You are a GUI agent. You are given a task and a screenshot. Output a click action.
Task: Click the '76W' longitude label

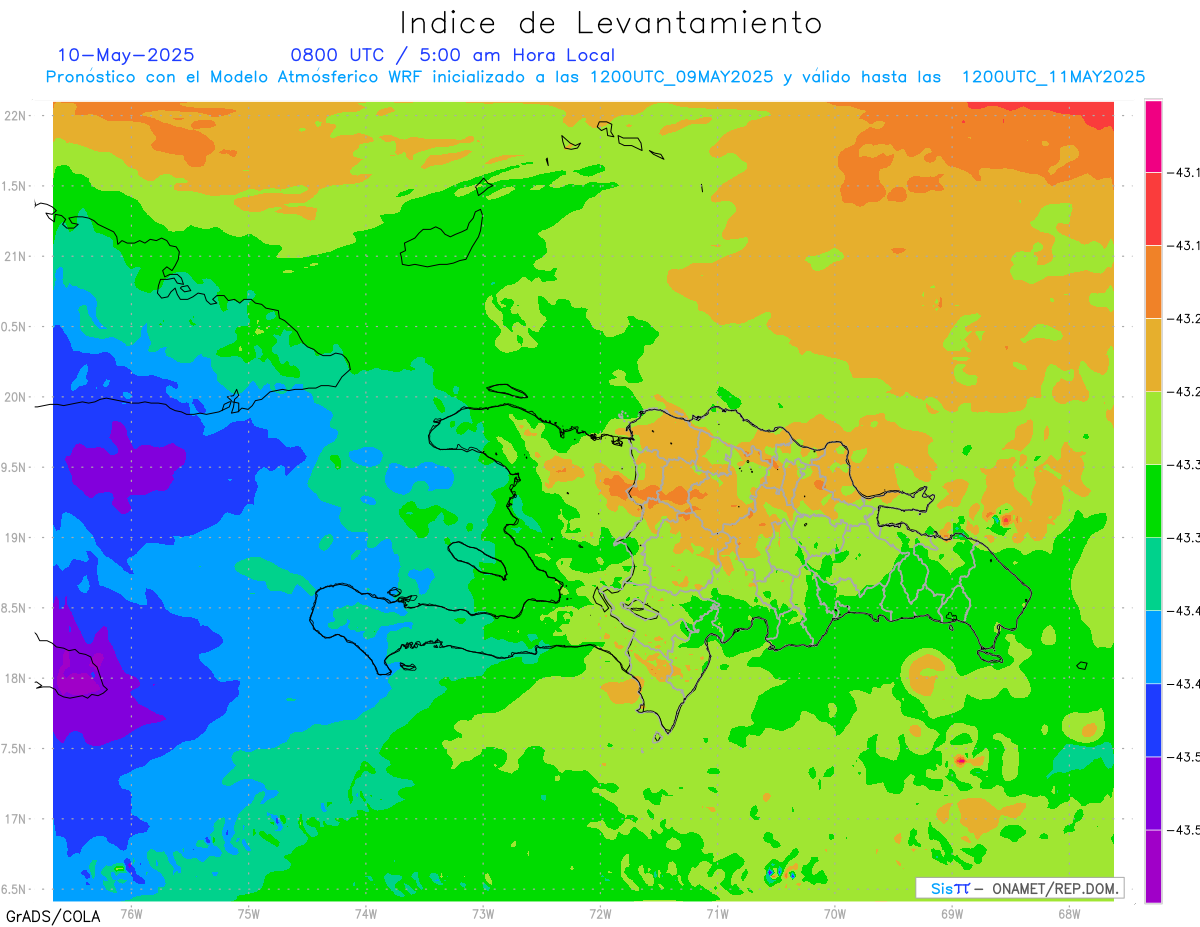[131, 912]
